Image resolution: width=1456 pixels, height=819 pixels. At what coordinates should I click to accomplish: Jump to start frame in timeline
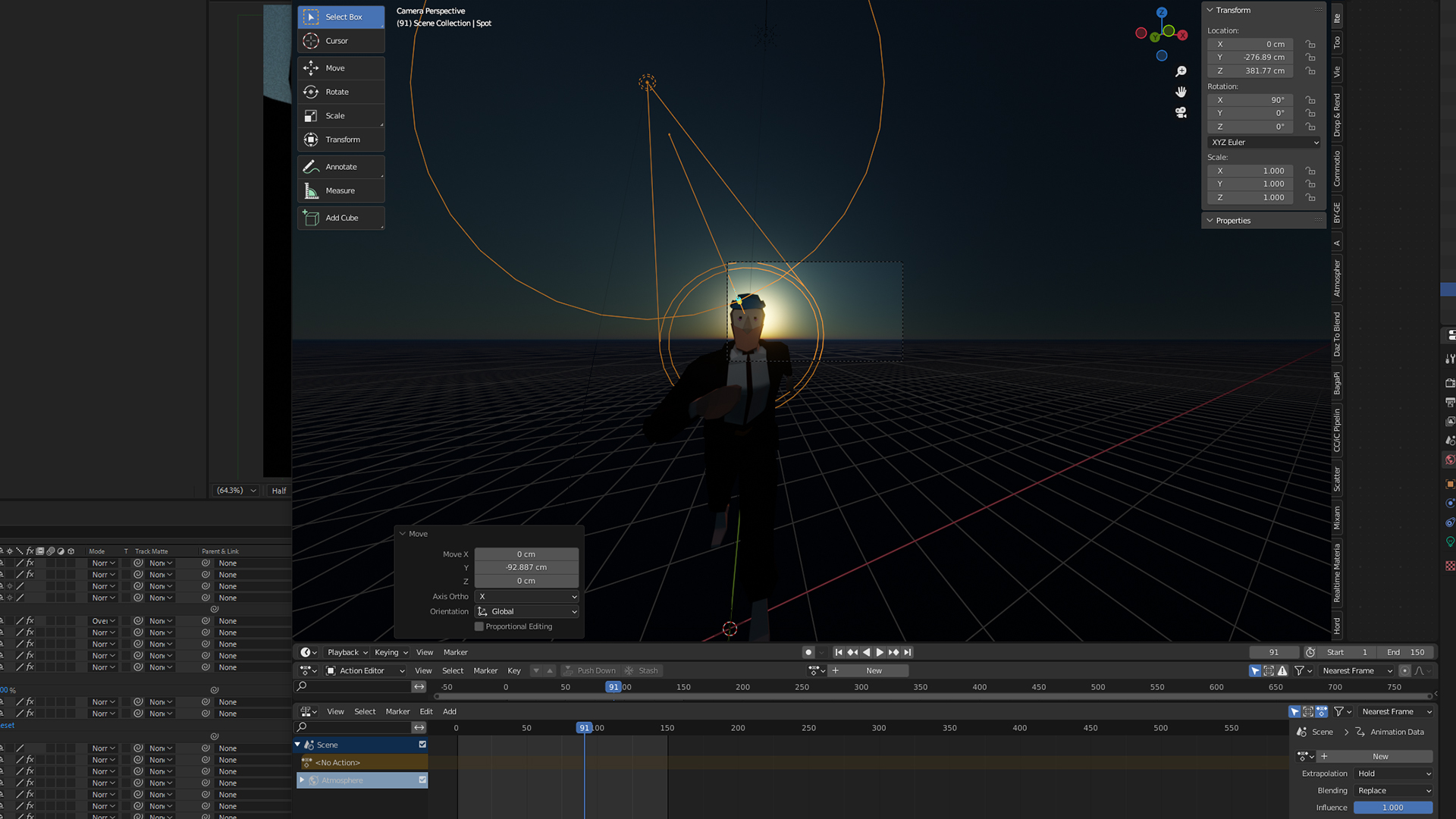click(839, 652)
